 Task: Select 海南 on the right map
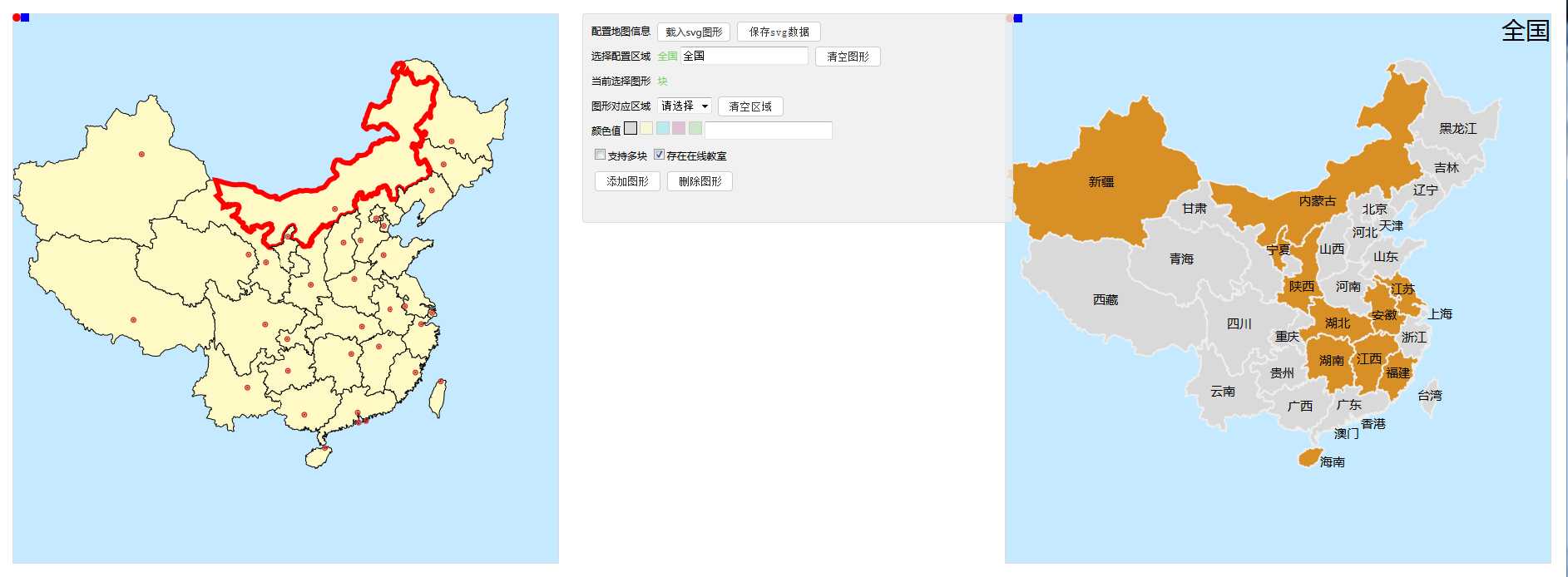(x=1332, y=461)
